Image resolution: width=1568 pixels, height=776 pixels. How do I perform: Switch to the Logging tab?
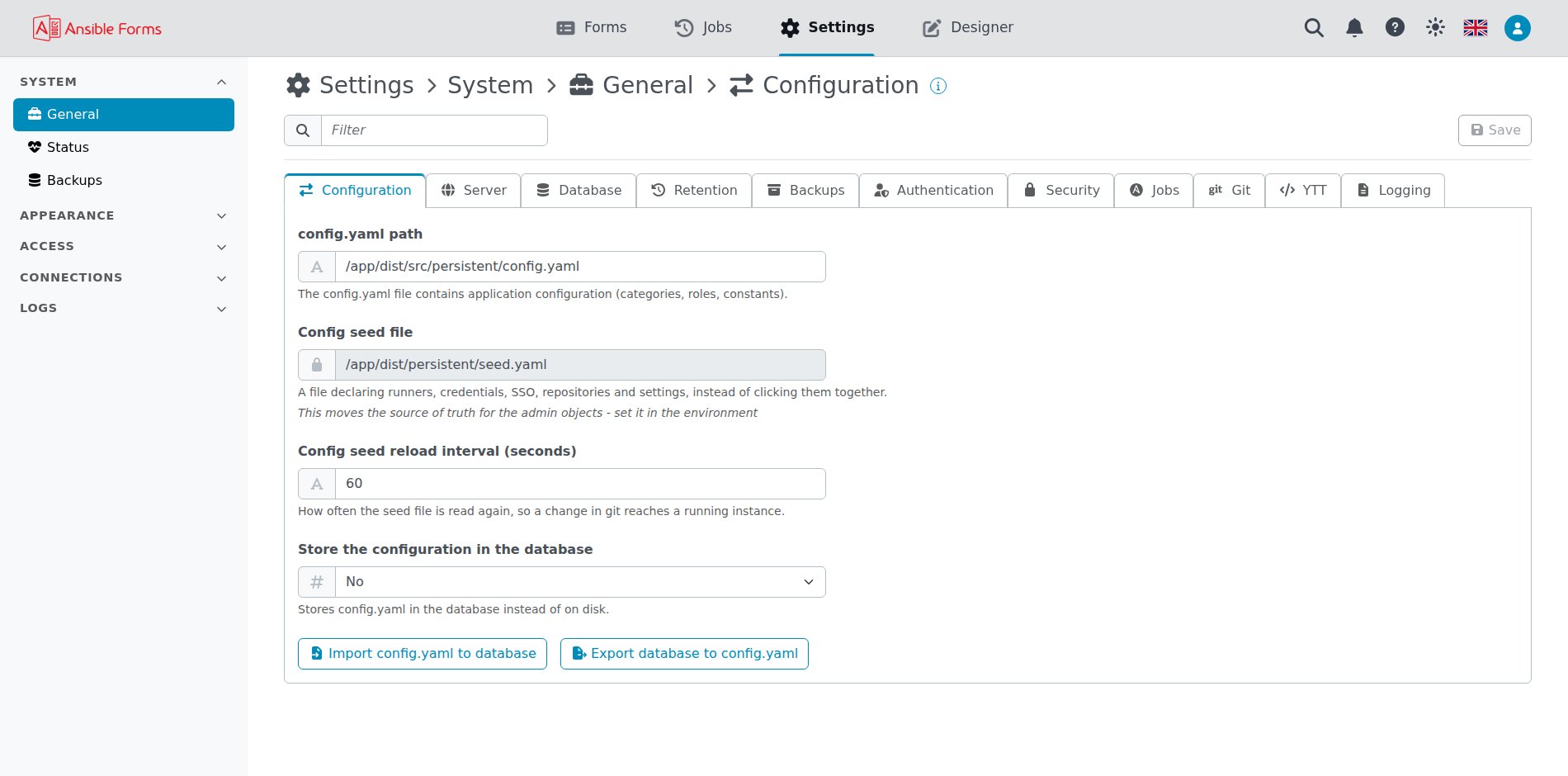click(x=1393, y=191)
